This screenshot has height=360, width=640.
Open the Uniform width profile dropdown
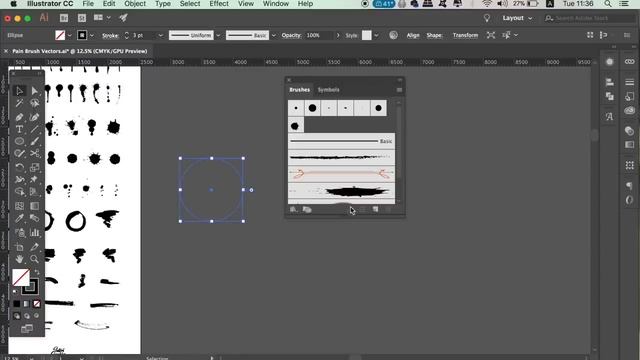(x=218, y=36)
